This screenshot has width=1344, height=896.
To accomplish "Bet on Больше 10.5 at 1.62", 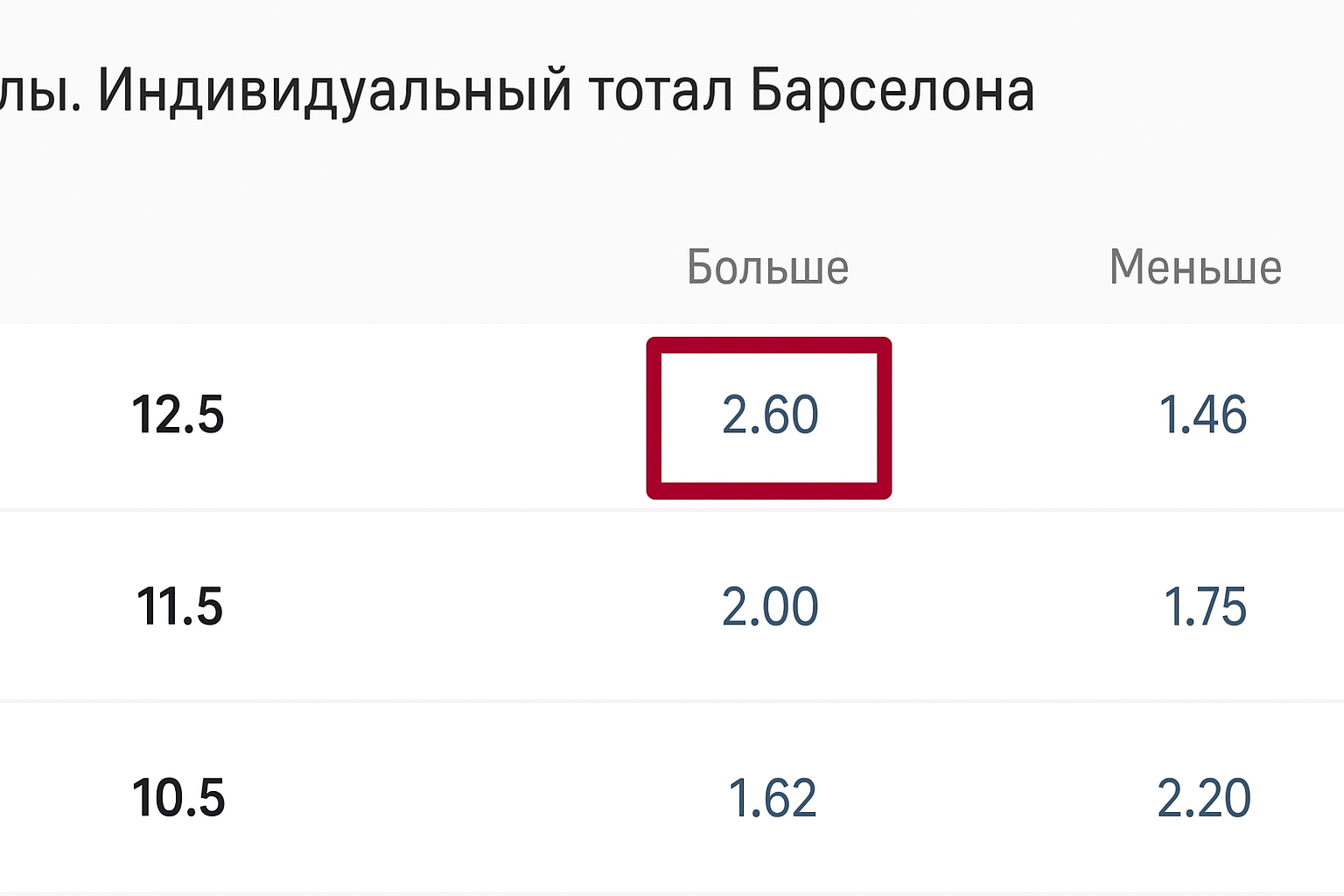I will pyautogui.click(x=772, y=799).
